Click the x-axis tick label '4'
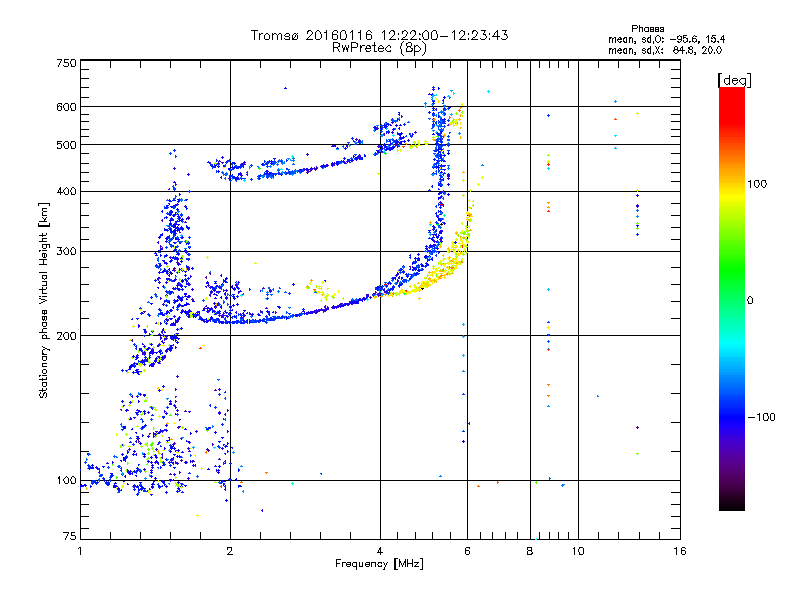The image size is (800, 600). click(x=380, y=551)
